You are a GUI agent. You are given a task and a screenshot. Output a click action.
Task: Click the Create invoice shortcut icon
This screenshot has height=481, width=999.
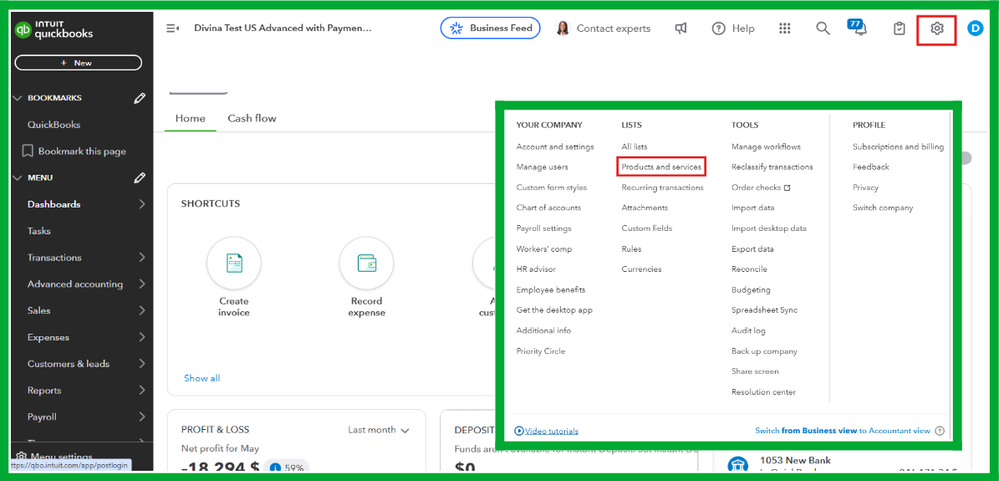[x=234, y=263]
